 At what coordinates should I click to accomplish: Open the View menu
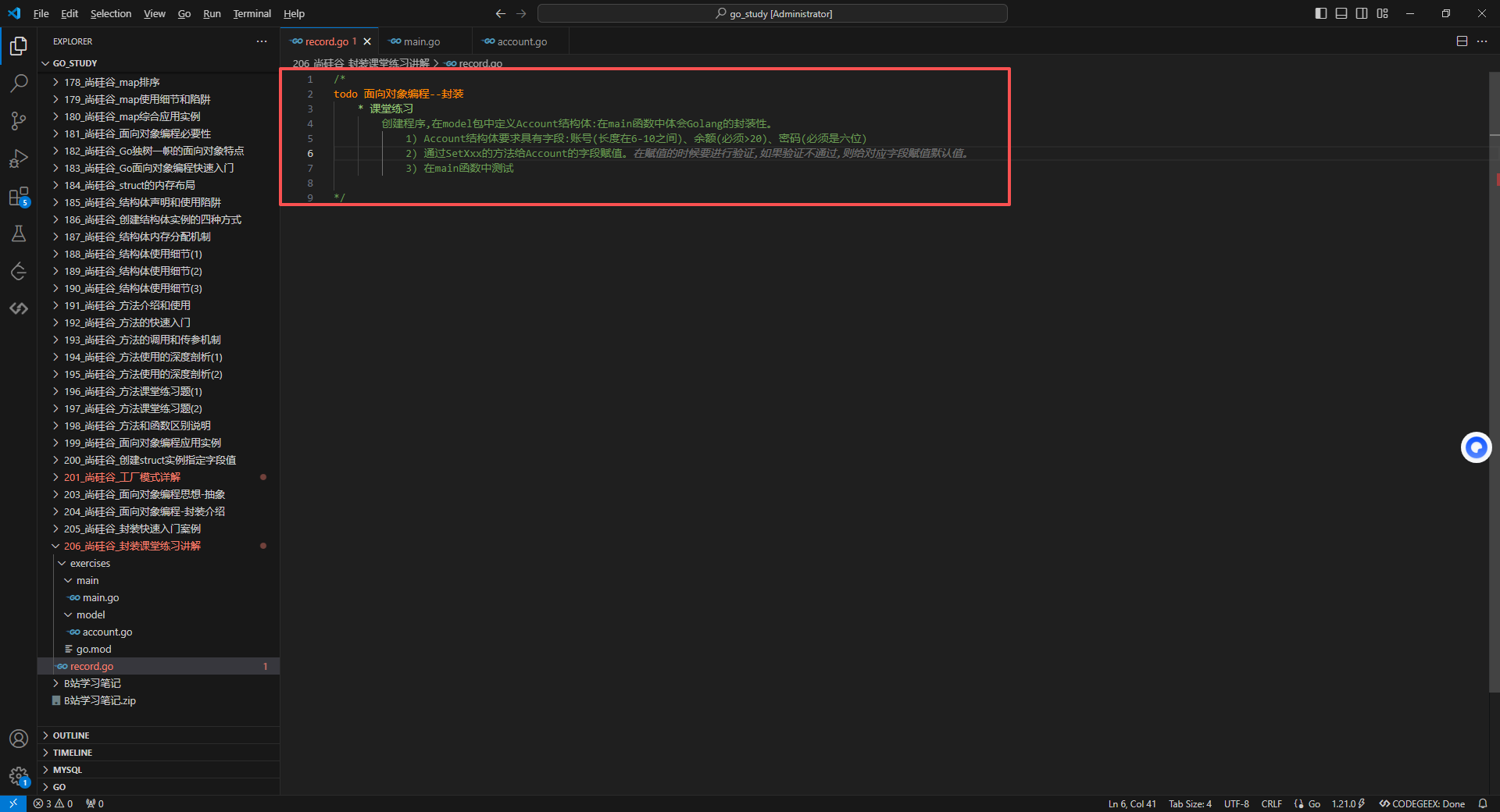(155, 13)
